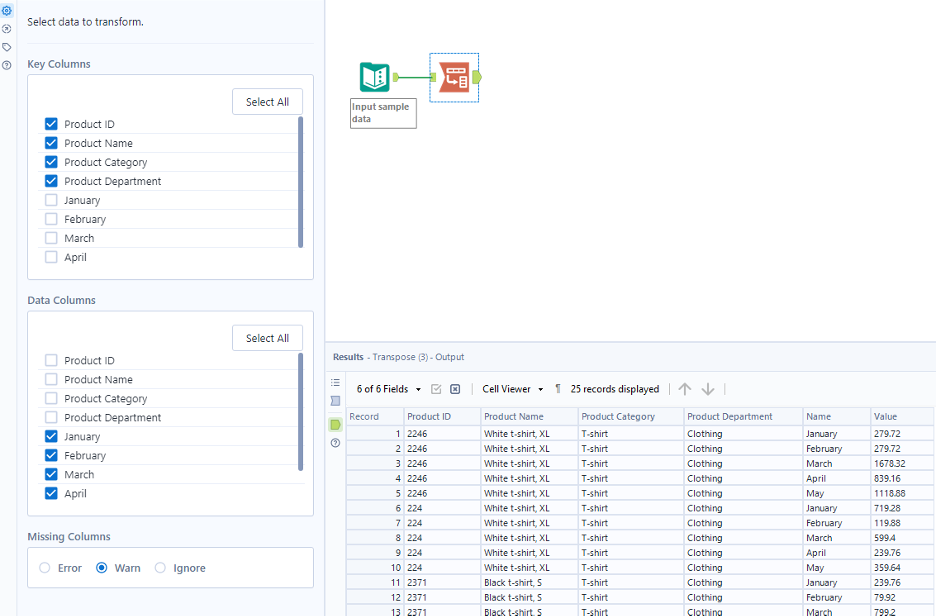The height and width of the screenshot is (616, 936).
Task: Click the Key Columns list scrollbar
Action: coord(300,182)
